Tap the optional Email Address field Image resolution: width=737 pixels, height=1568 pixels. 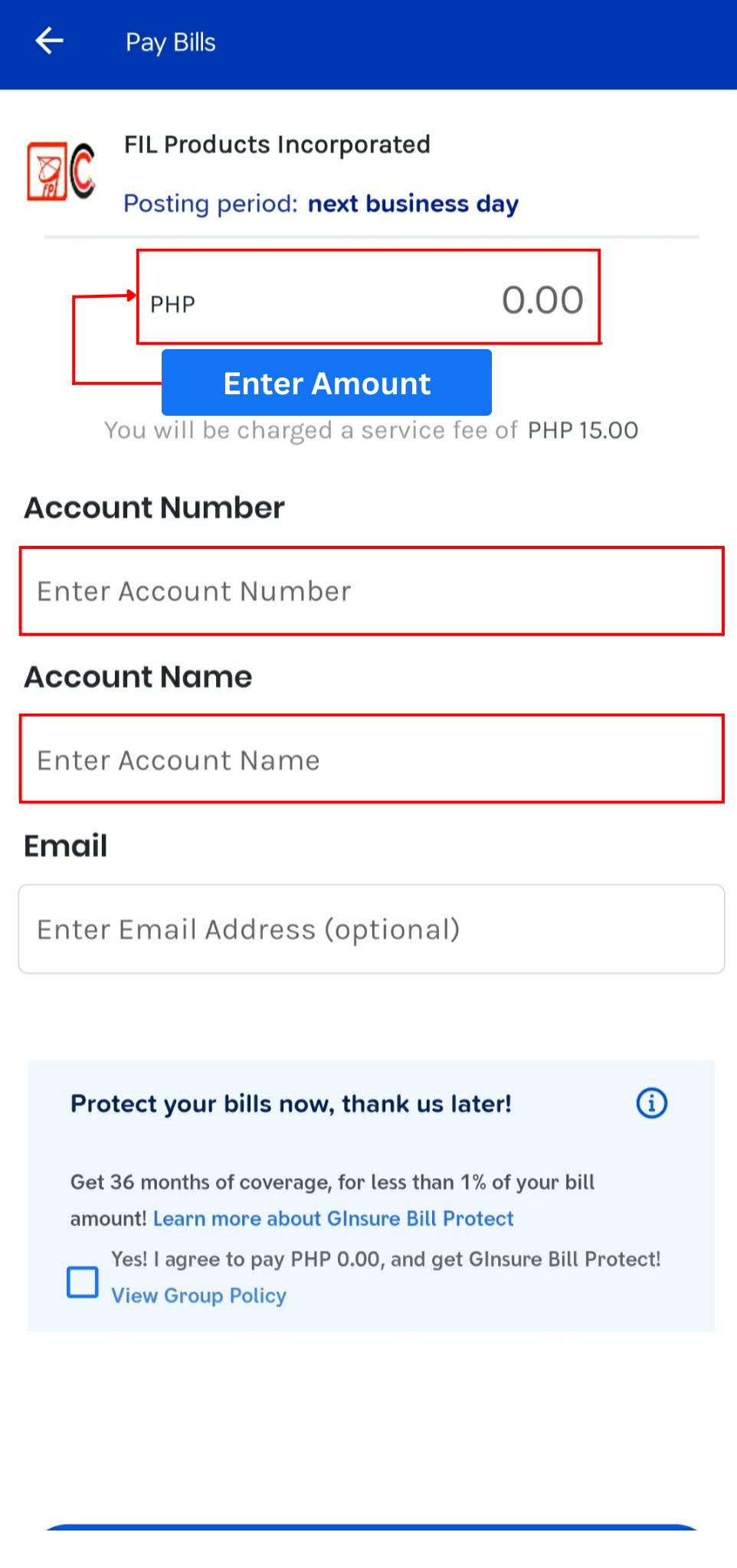tap(371, 929)
